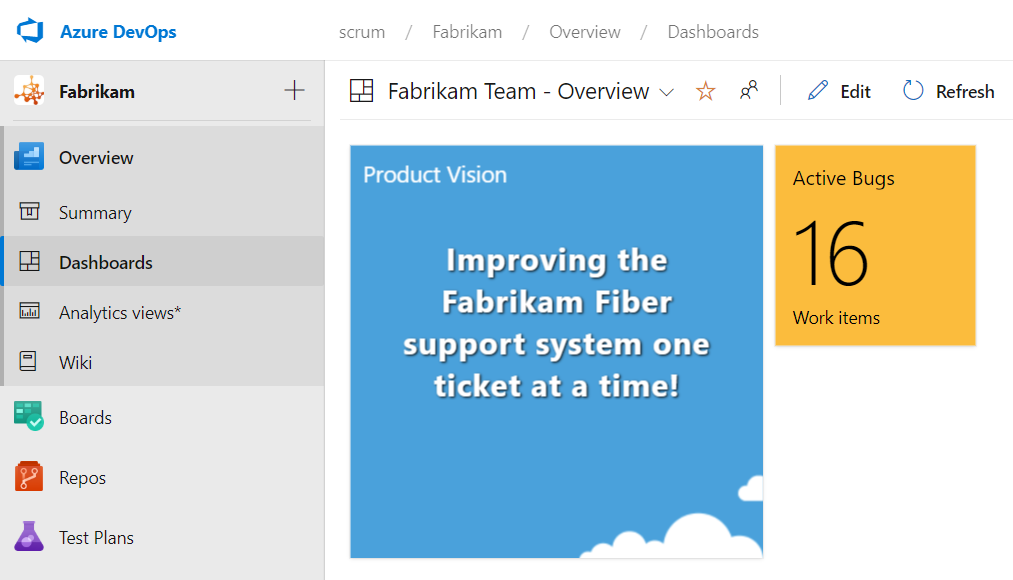The width and height of the screenshot is (1013, 580).
Task: Click the scrum breadcrumb link
Action: pyautogui.click(x=362, y=32)
